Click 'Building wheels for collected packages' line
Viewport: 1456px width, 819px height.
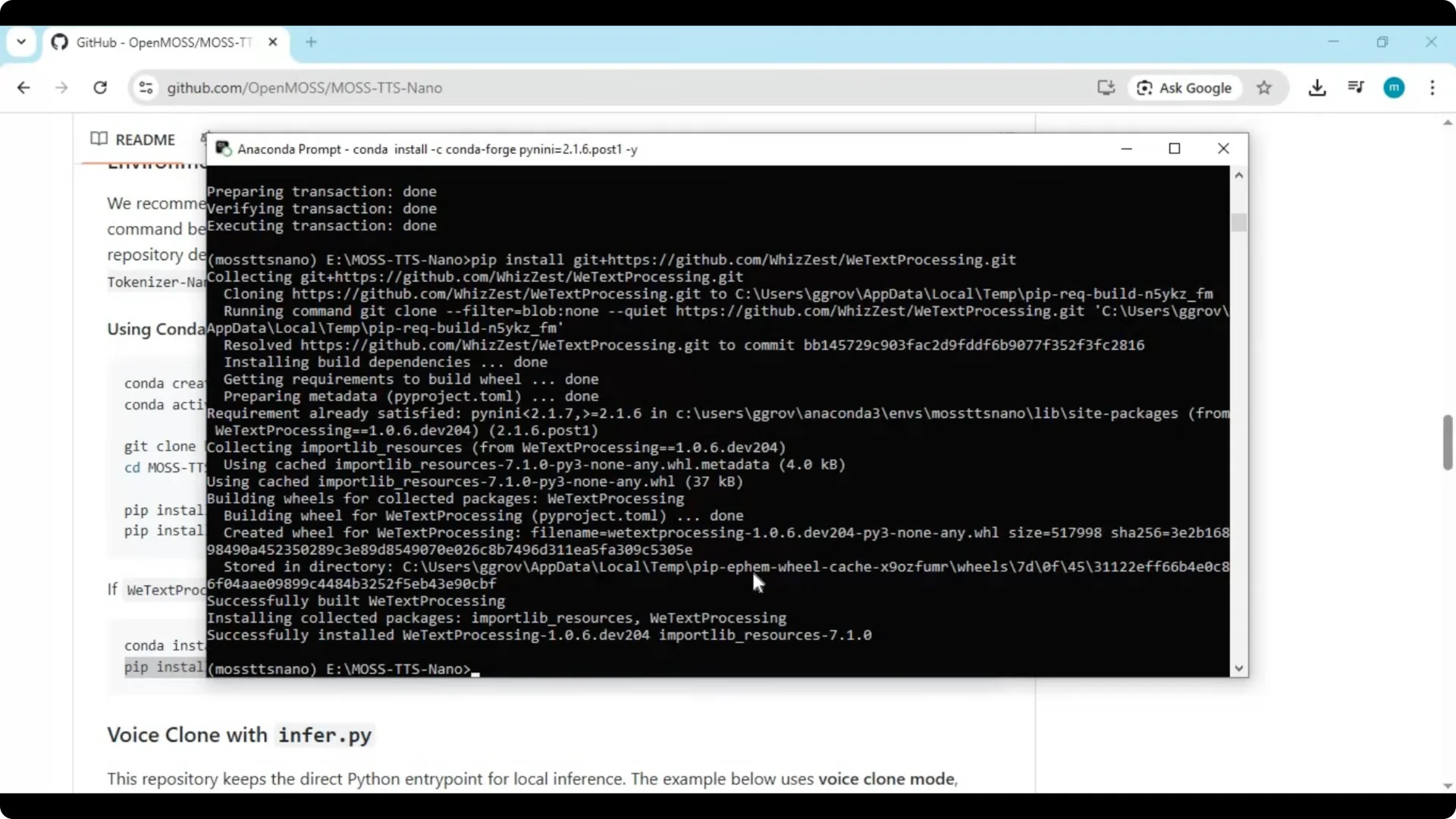point(445,498)
